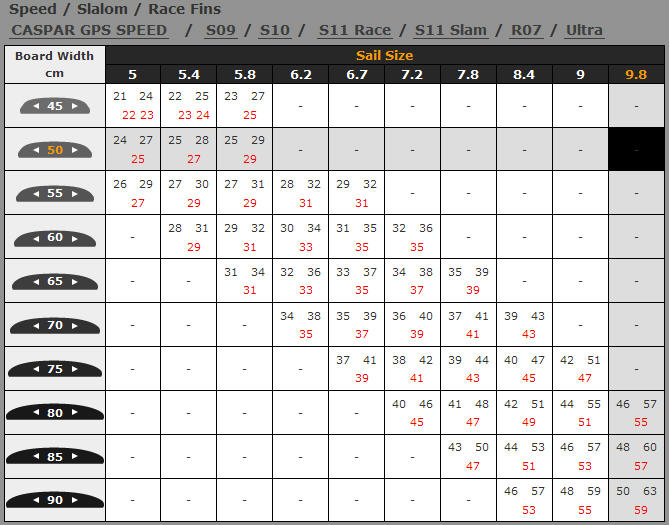The height and width of the screenshot is (525, 669).
Task: Select board width 70 number label
Action: [x=55, y=325]
